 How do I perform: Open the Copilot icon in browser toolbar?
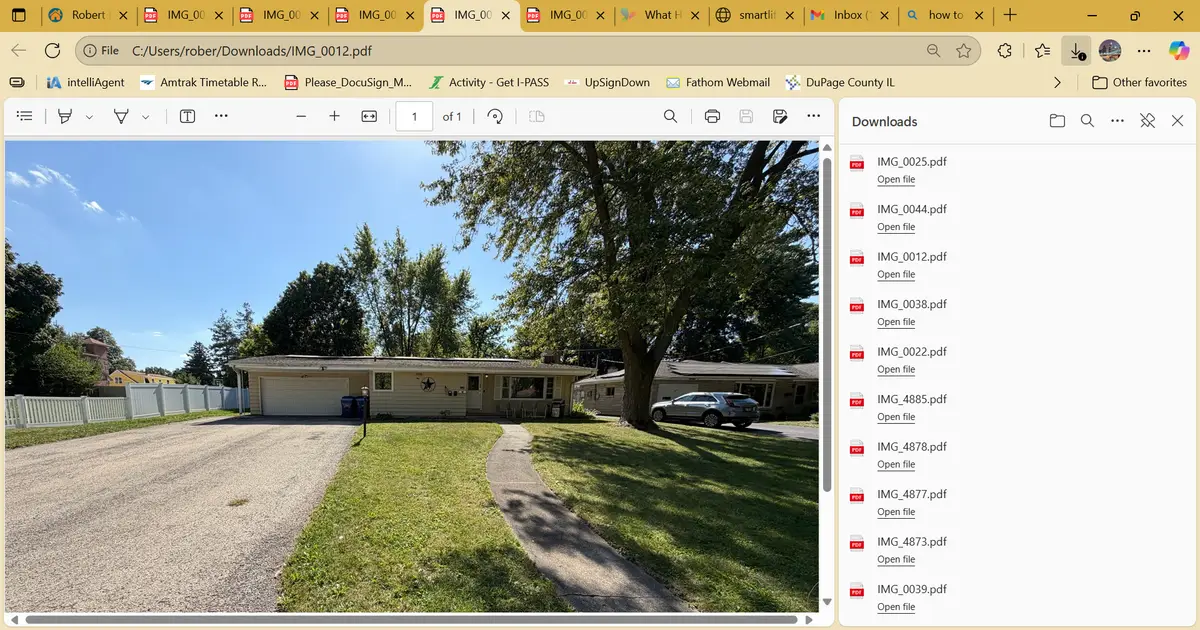click(x=1178, y=50)
